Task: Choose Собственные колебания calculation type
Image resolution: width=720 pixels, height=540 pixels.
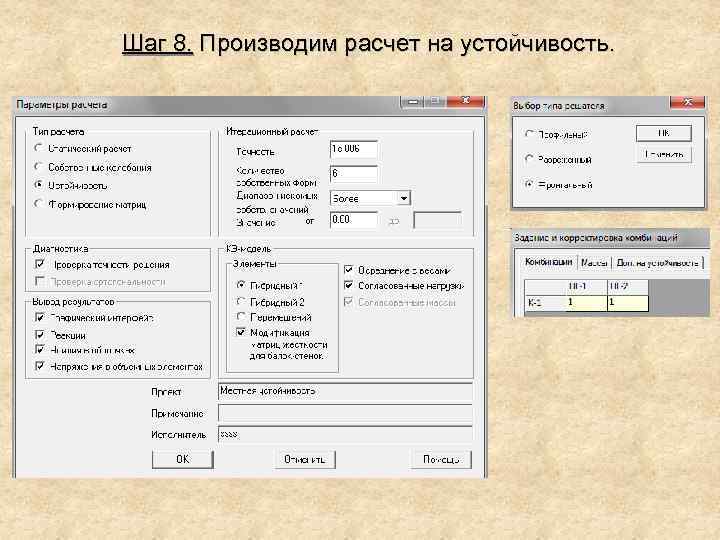Action: [x=39, y=167]
